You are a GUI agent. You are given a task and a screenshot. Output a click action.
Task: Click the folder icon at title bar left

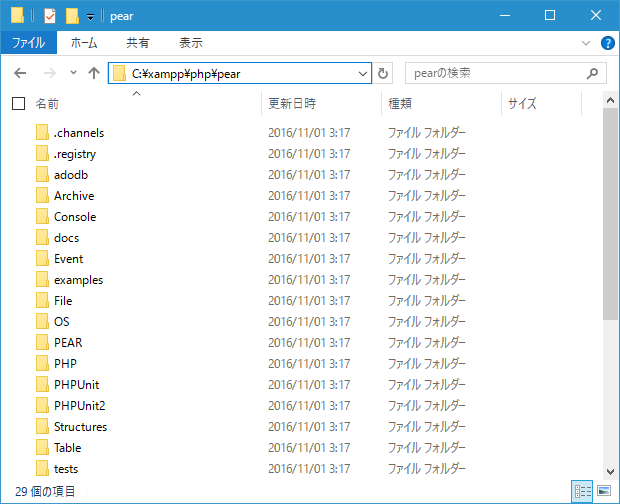click(17, 16)
